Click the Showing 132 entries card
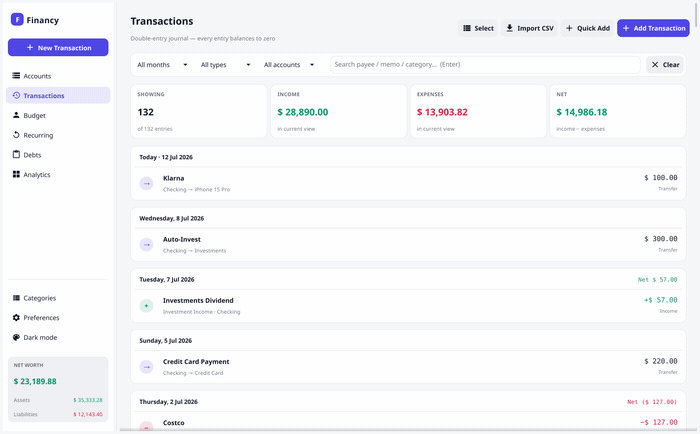This screenshot has width=700, height=434. pyautogui.click(x=199, y=111)
